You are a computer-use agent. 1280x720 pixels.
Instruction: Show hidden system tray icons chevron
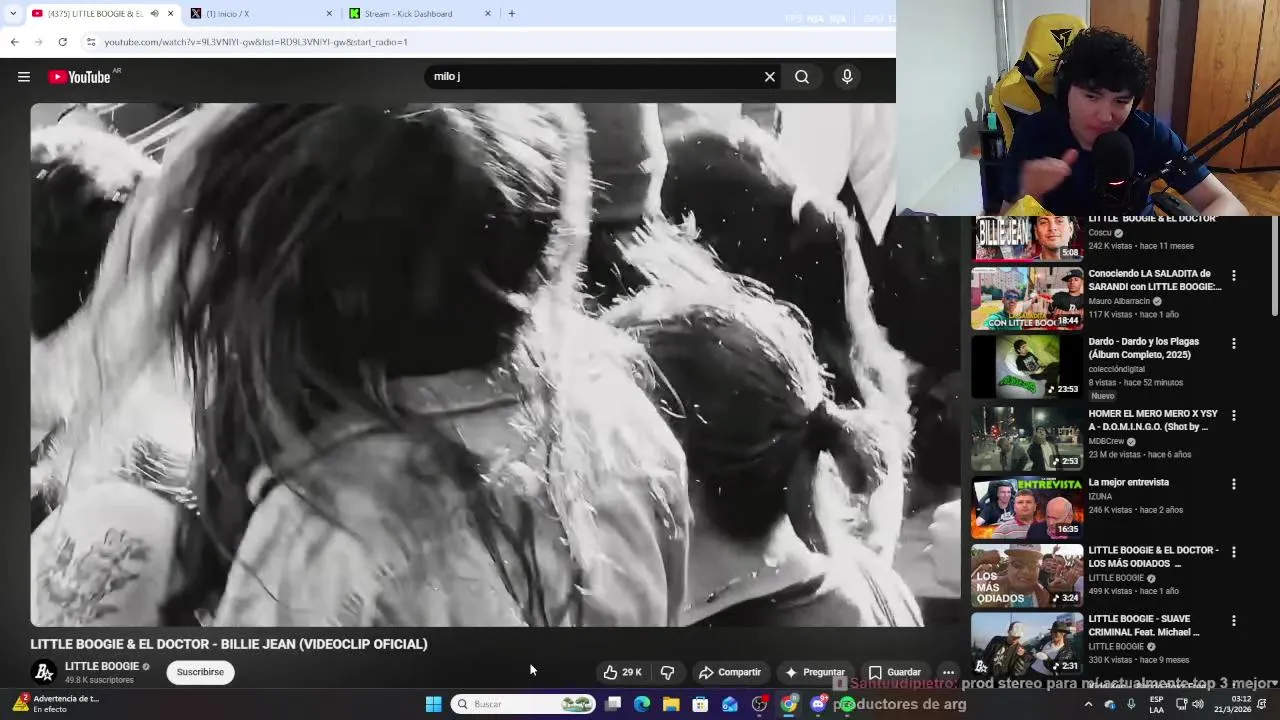pos(1088,704)
